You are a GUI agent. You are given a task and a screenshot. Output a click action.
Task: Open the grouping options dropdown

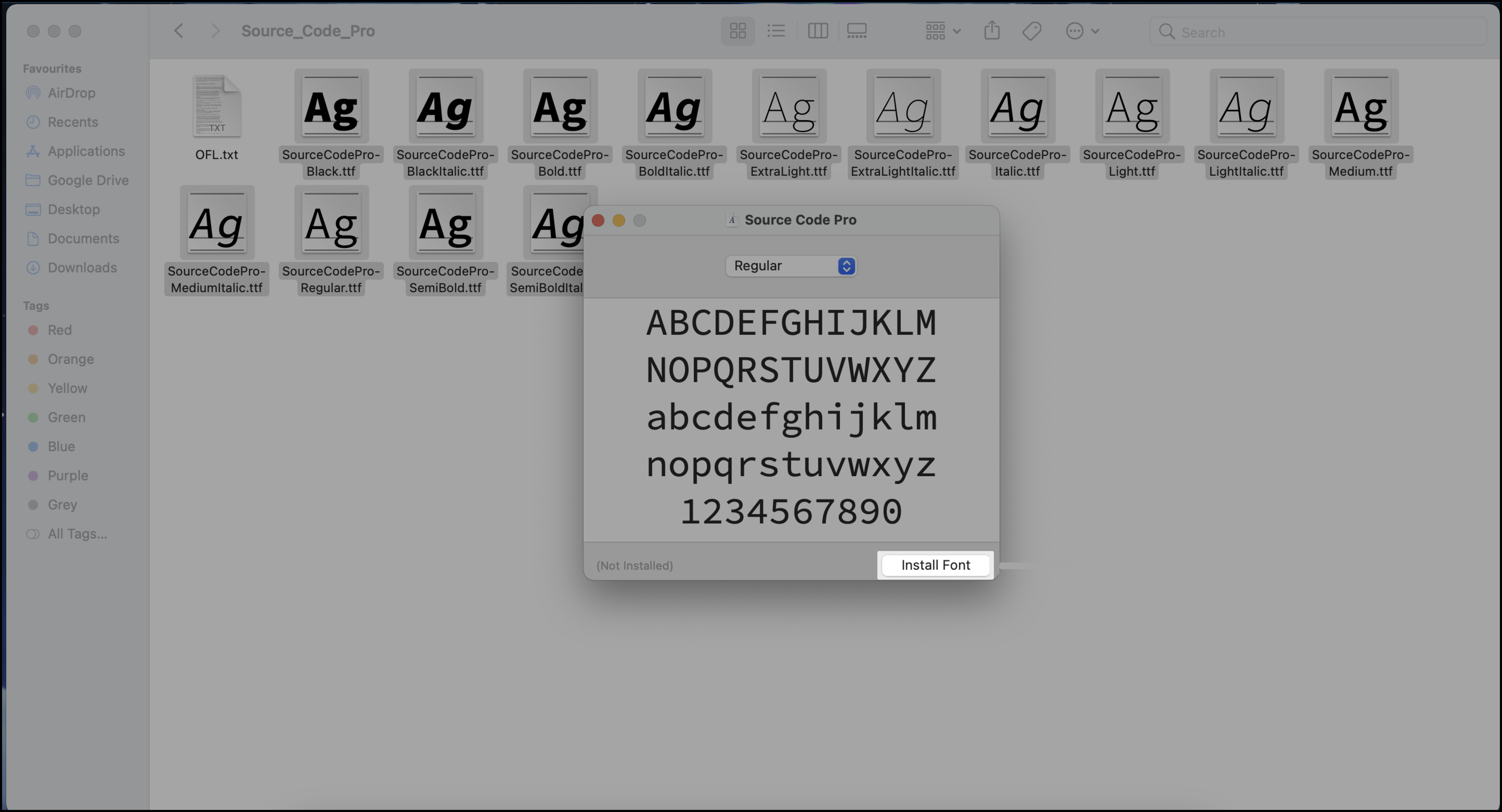pos(941,30)
